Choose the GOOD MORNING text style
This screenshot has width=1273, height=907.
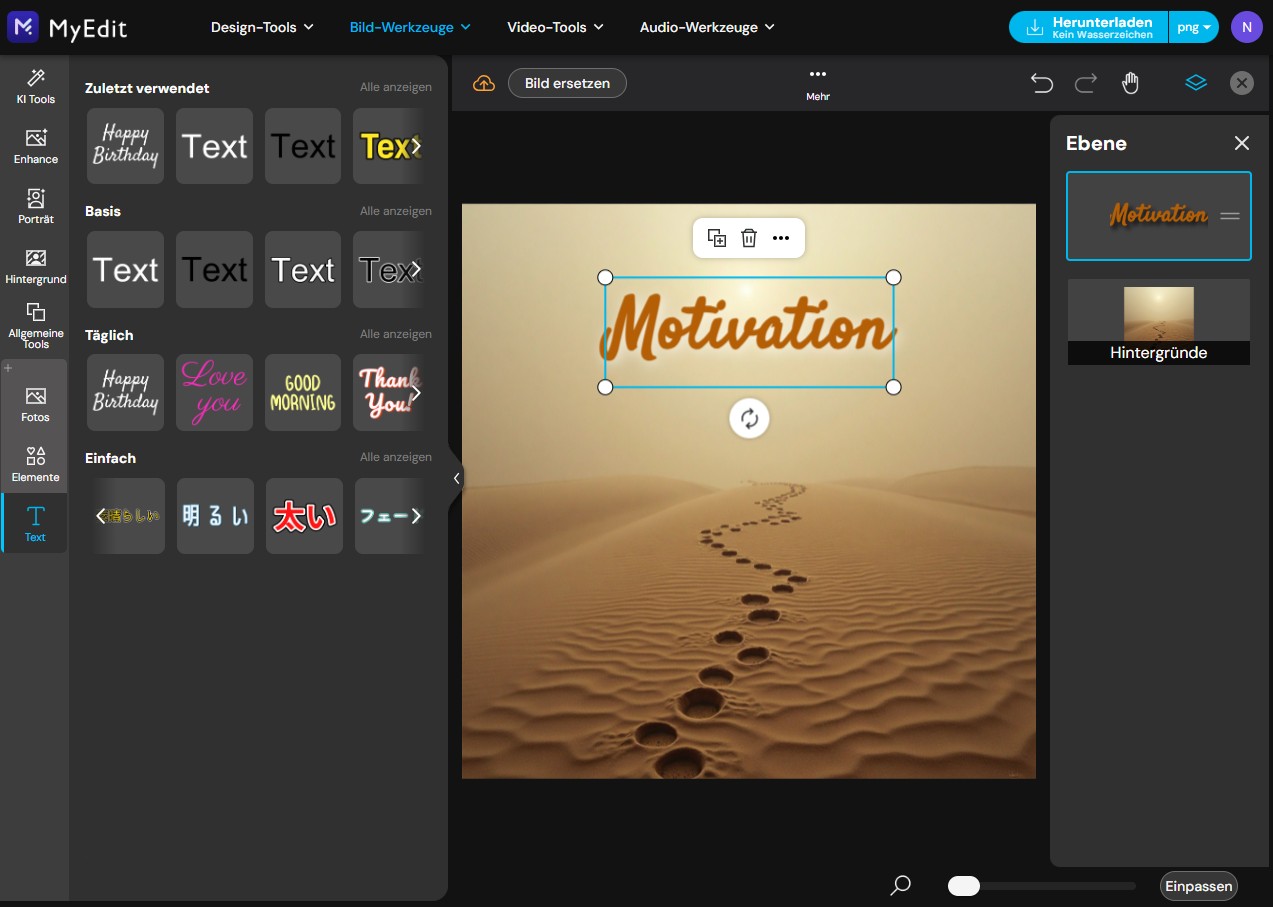click(x=303, y=392)
